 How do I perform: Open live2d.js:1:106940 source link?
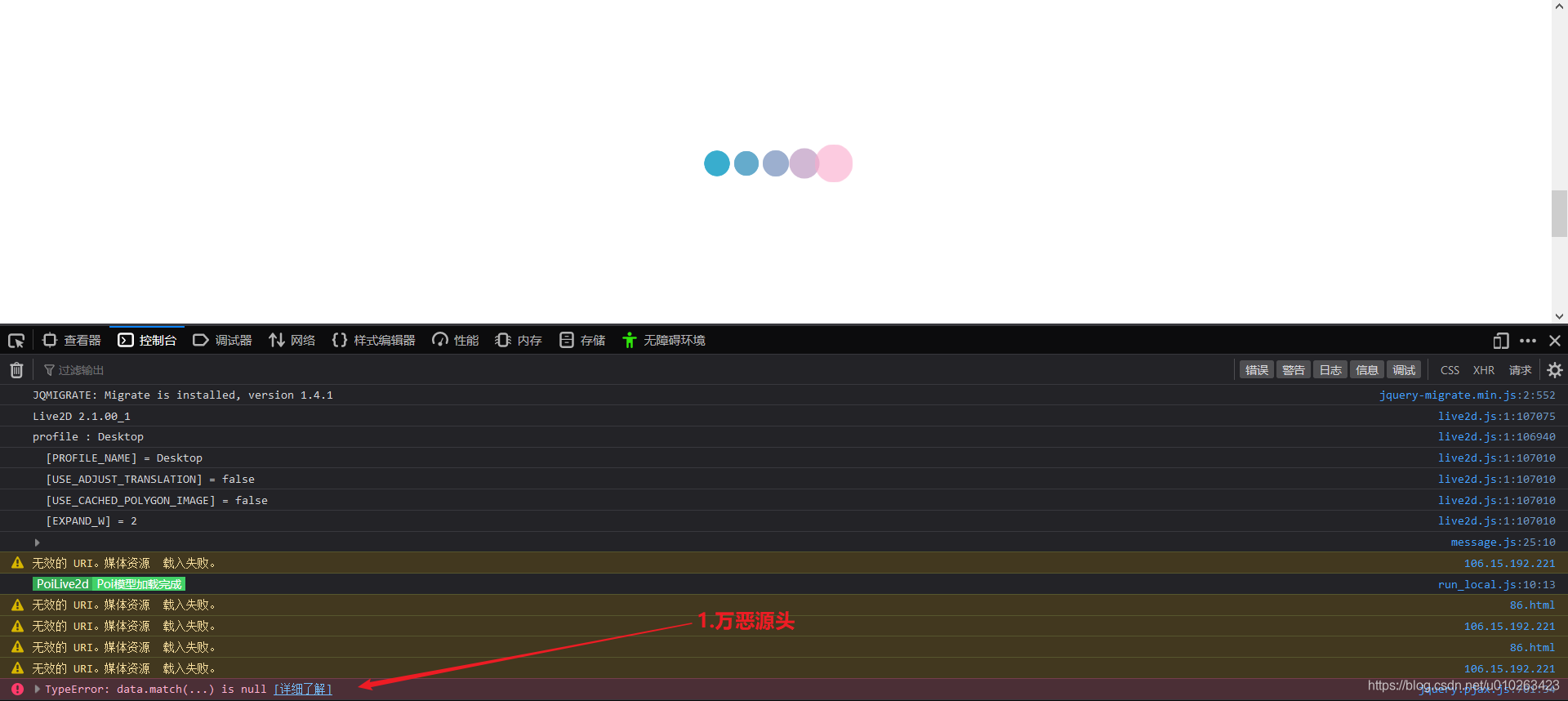click(x=1496, y=437)
